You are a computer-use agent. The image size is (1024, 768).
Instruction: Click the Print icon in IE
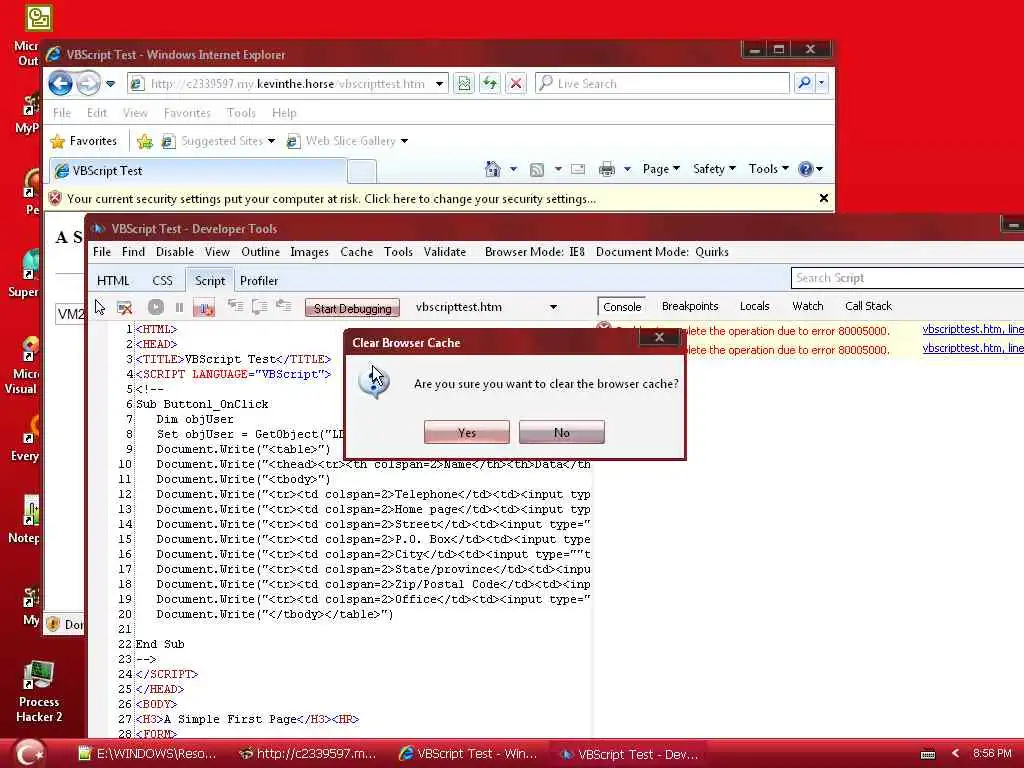pyautogui.click(x=607, y=169)
